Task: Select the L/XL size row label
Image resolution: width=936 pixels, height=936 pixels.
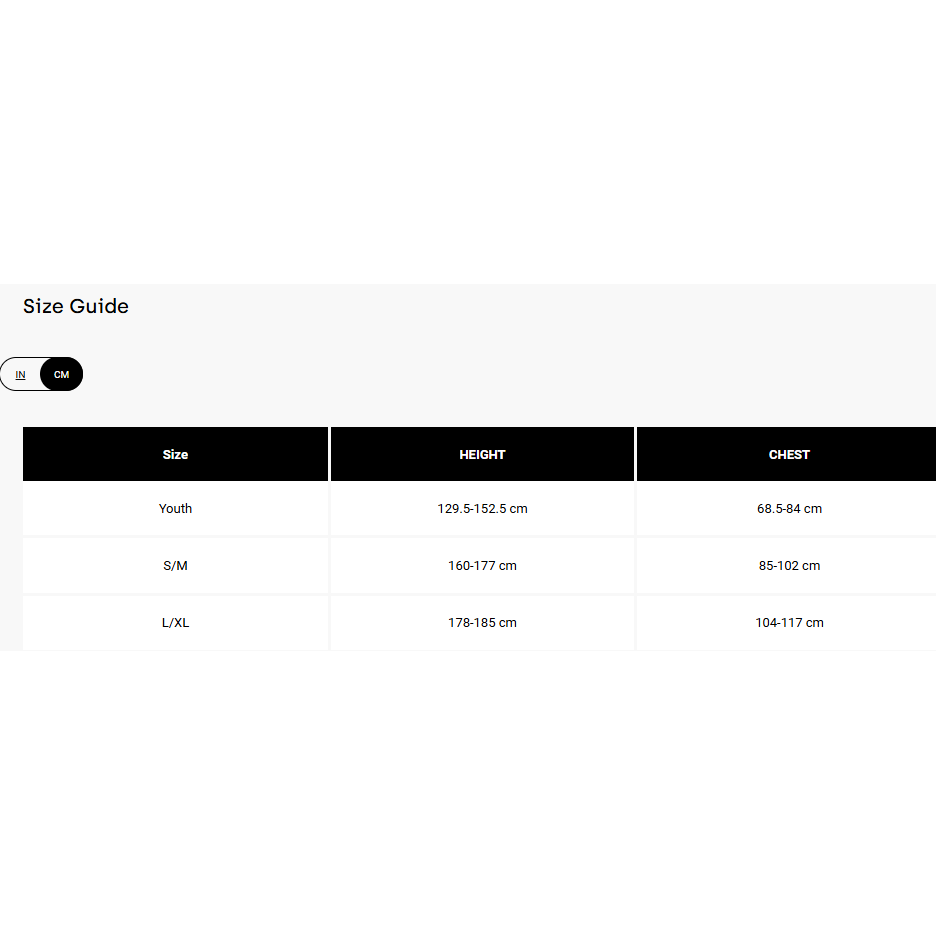Action: (x=175, y=622)
